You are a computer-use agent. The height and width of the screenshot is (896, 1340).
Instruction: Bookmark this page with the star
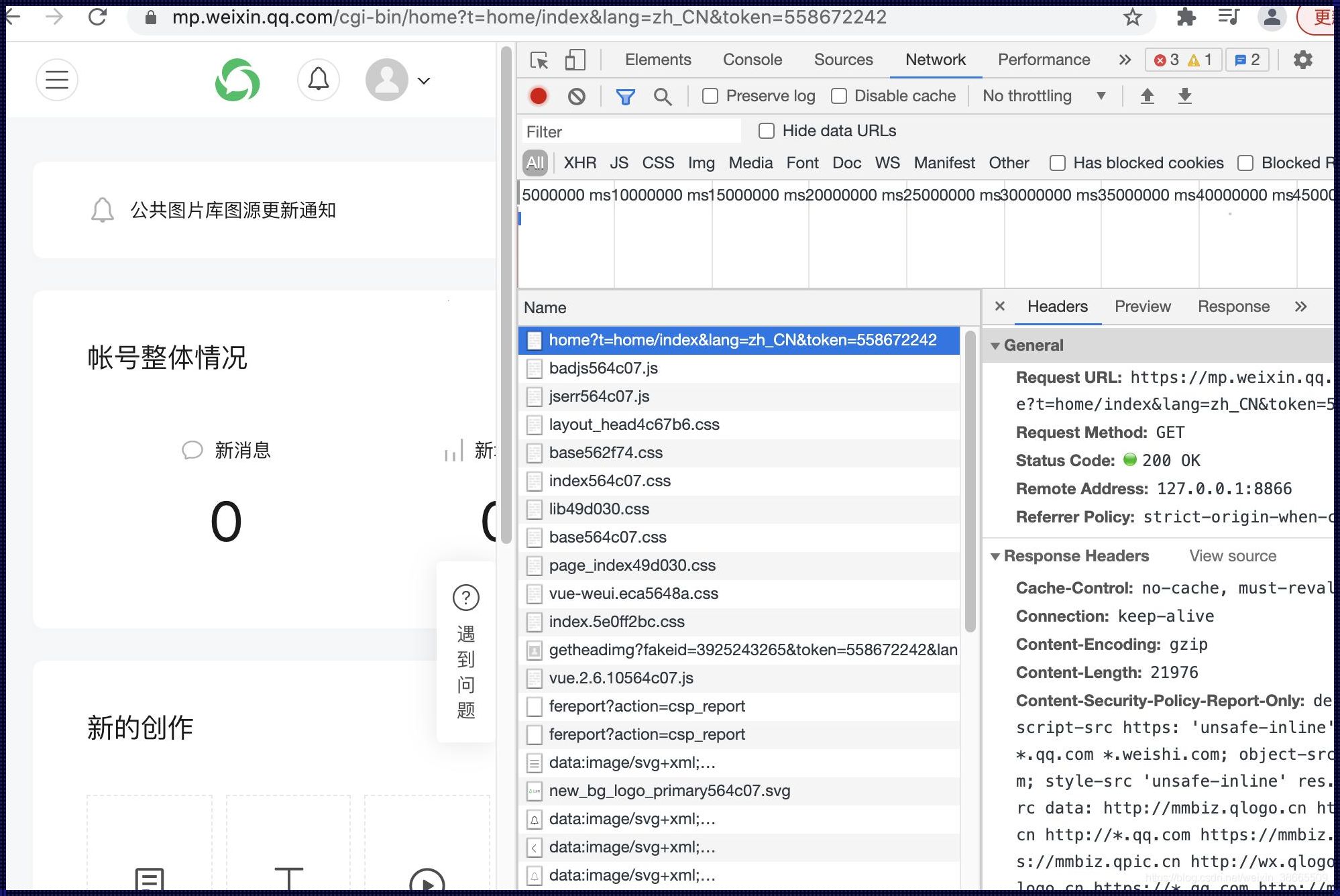[1133, 17]
